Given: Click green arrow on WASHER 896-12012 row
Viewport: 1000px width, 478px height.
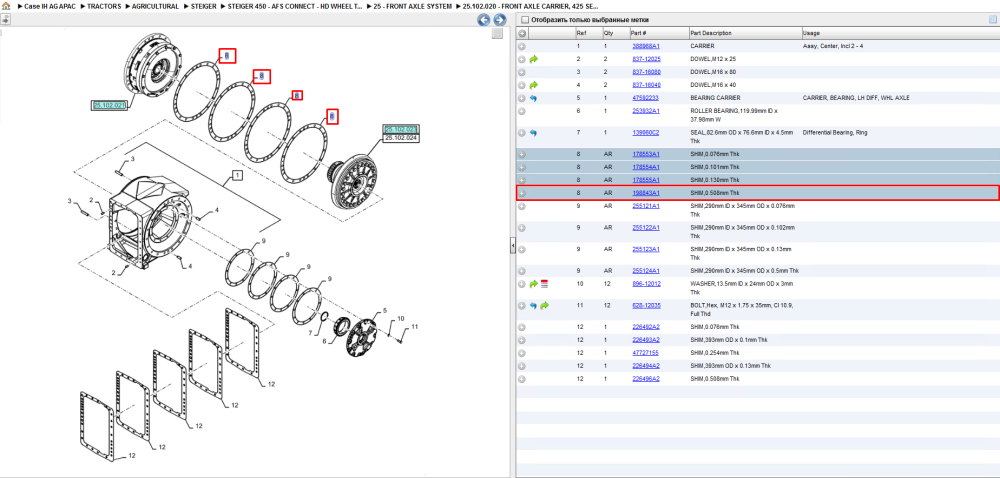Looking at the screenshot, I should click(x=534, y=284).
